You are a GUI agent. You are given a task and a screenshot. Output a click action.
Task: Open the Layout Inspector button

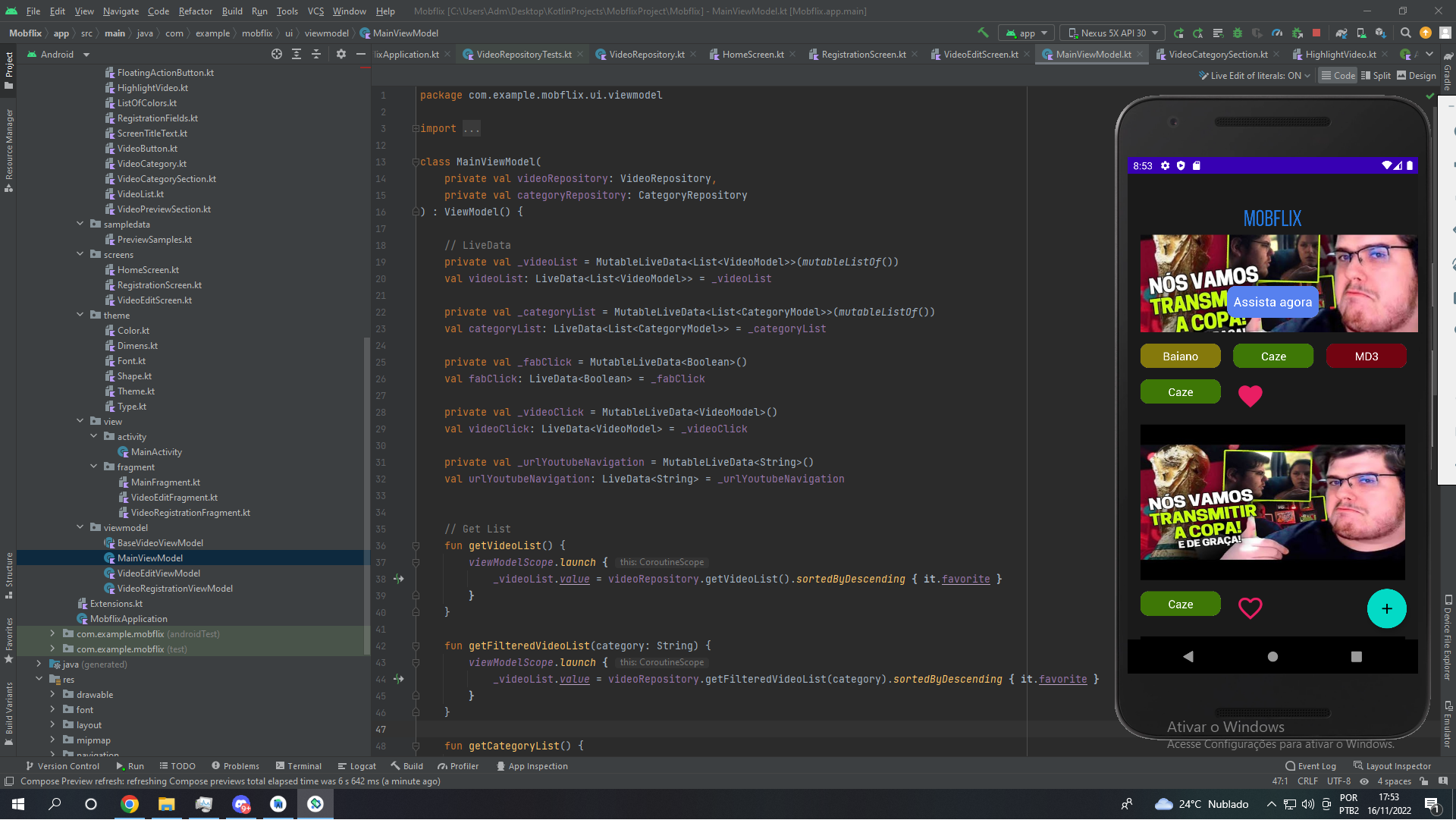(1392, 767)
